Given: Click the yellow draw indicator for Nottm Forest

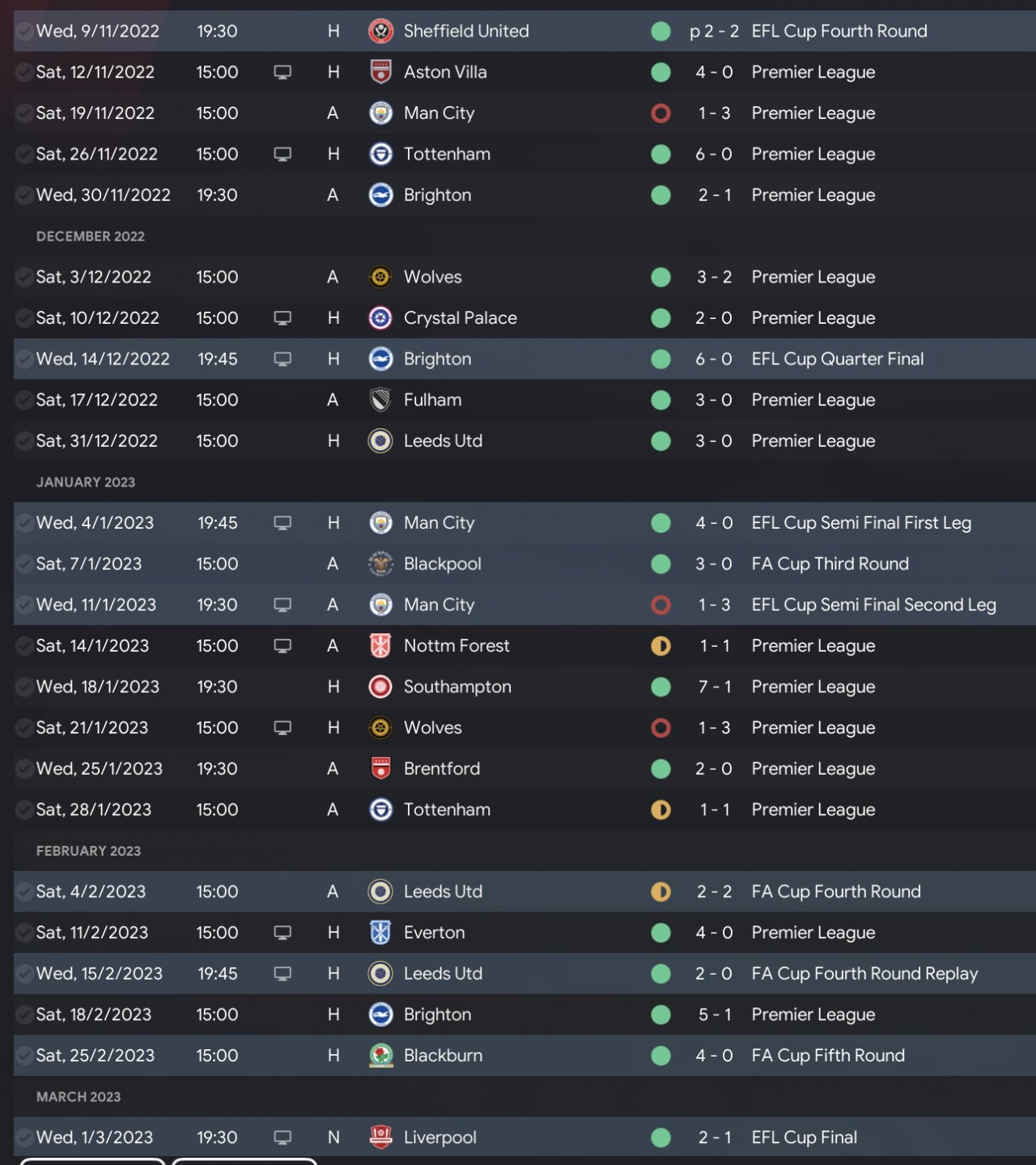Looking at the screenshot, I should click(x=660, y=646).
